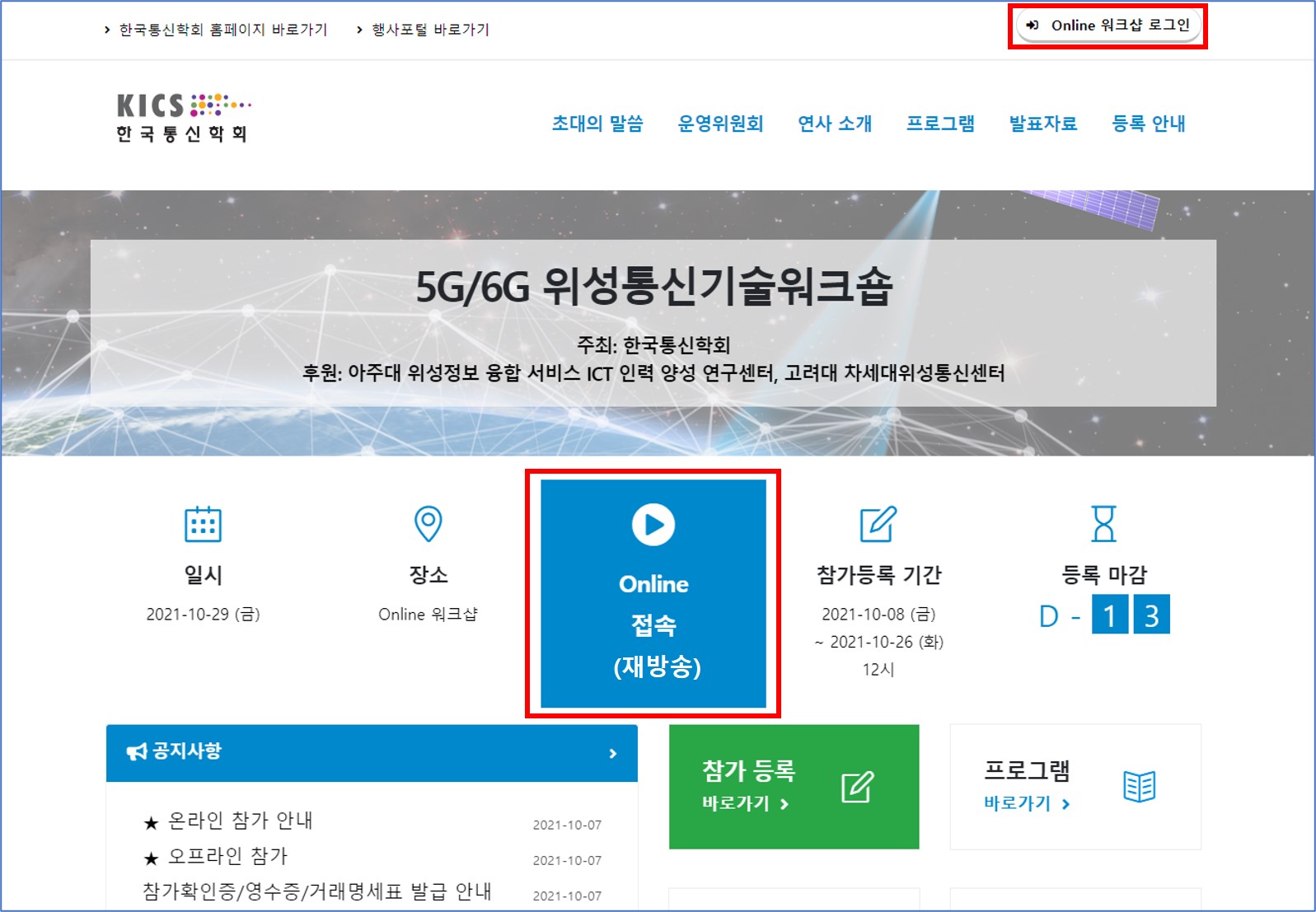
Task: Click the book icon in 프로그램 box
Action: click(x=1139, y=787)
